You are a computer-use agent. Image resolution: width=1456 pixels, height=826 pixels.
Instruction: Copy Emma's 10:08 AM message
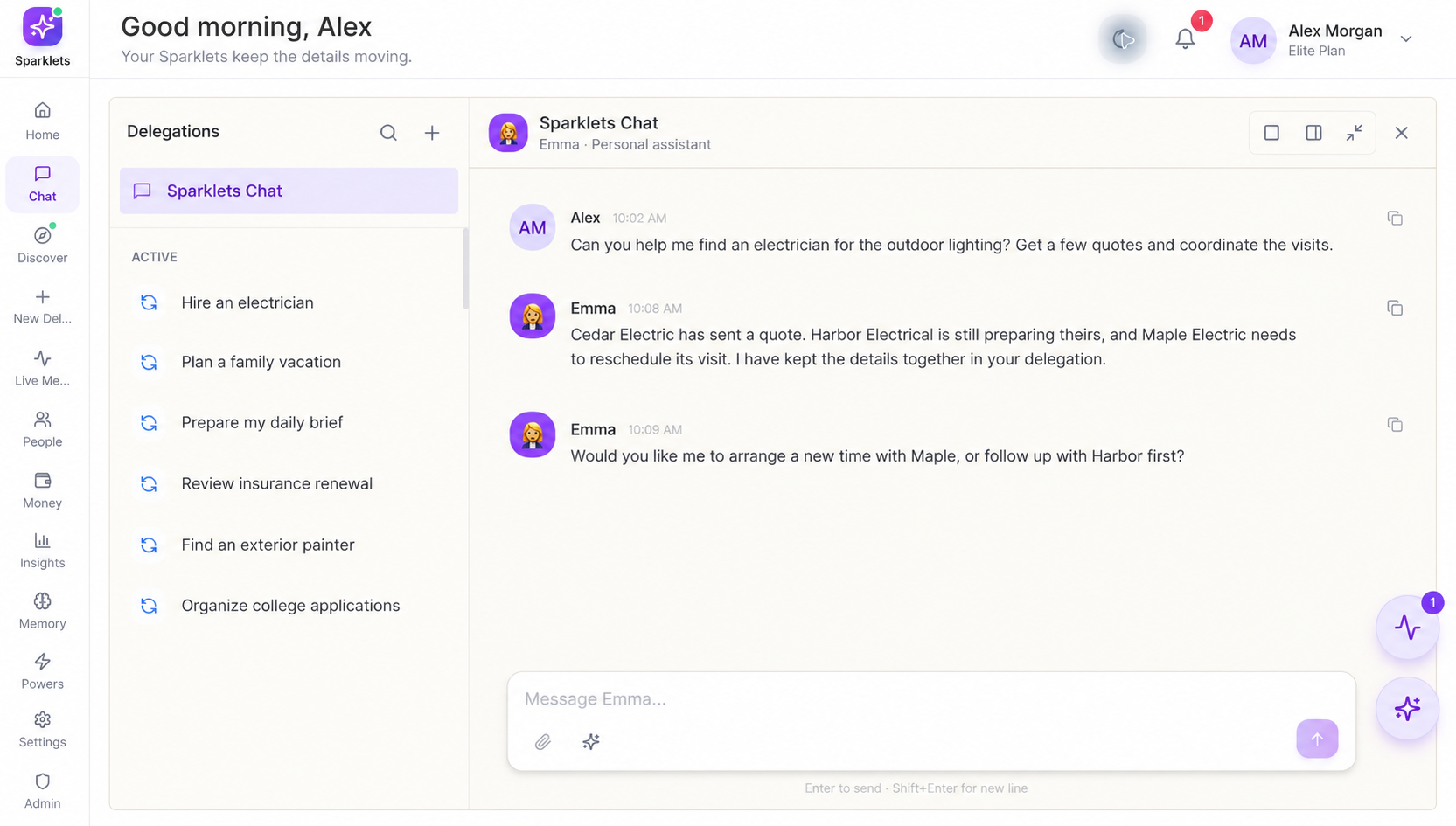pos(1395,308)
